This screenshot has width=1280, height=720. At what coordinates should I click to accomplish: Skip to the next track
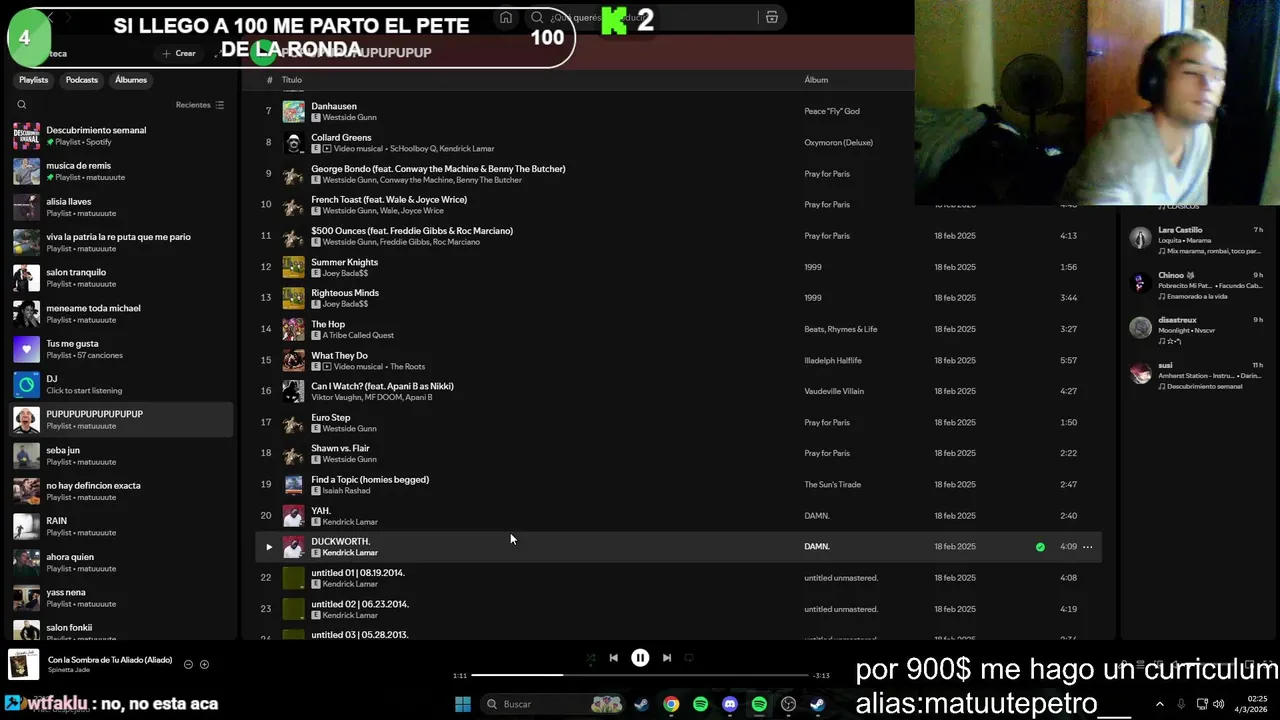[667, 658]
